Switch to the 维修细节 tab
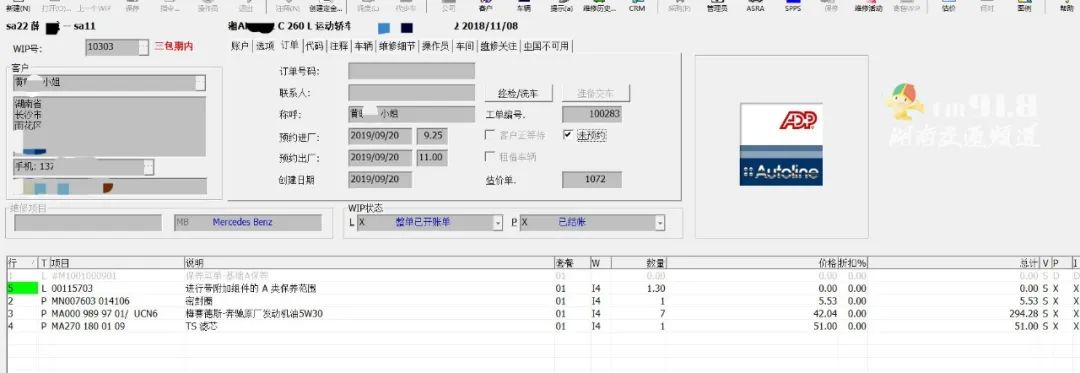The image size is (1080, 373). point(397,46)
